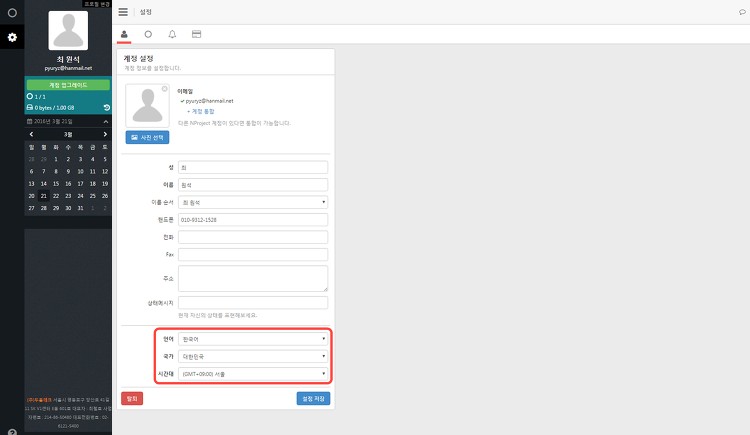Click the blue 설정 저장 save button

coord(313,399)
